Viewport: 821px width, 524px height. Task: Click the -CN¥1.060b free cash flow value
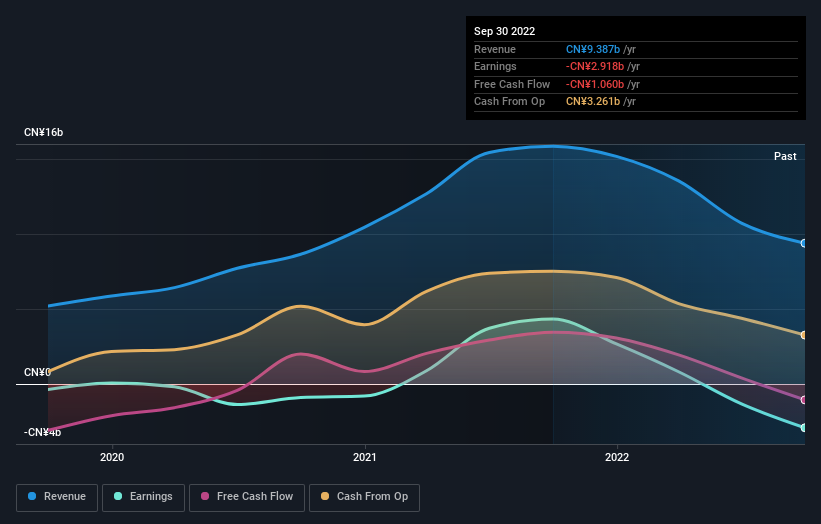pos(597,84)
